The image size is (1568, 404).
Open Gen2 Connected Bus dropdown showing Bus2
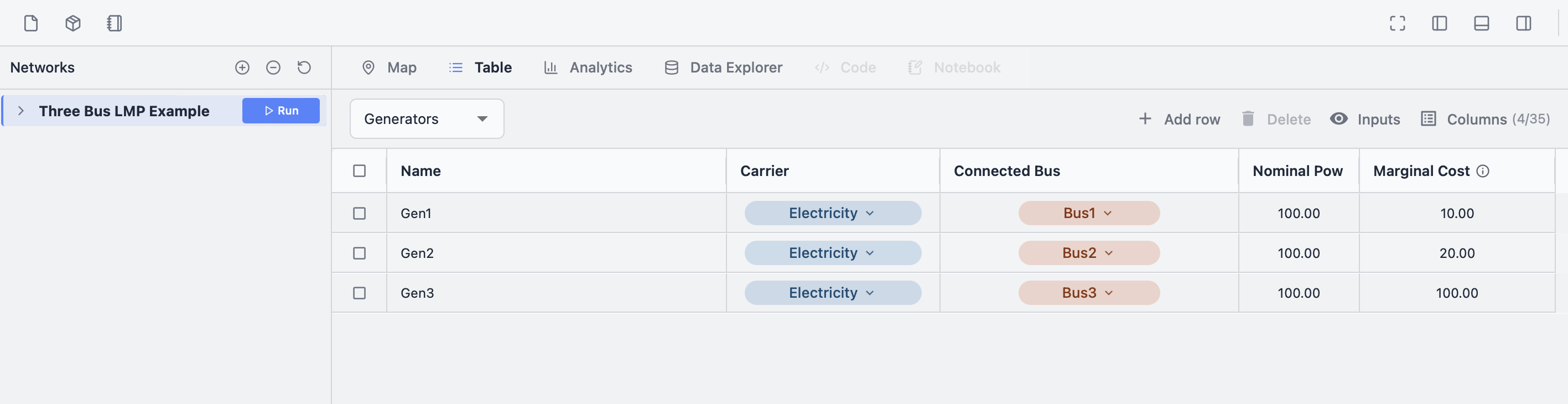point(1088,253)
